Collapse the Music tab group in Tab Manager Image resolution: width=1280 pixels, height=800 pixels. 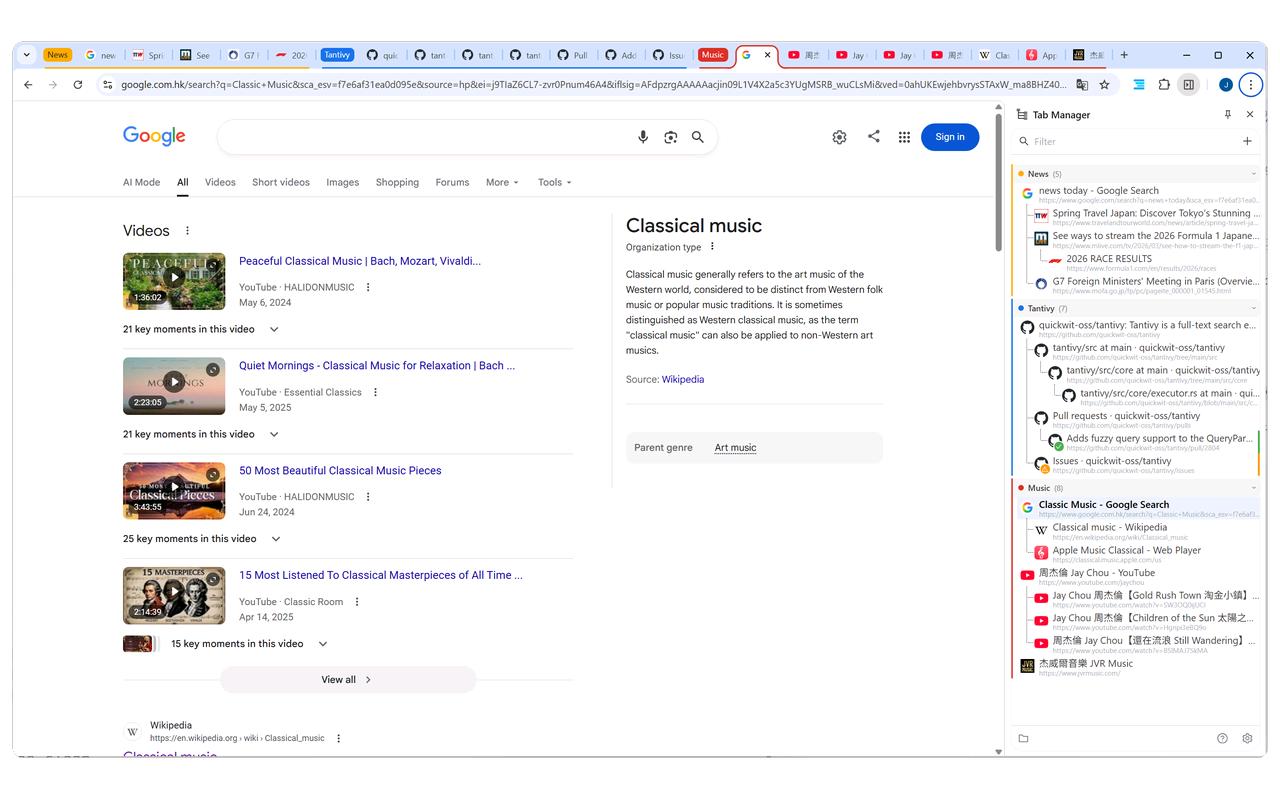[1254, 488]
